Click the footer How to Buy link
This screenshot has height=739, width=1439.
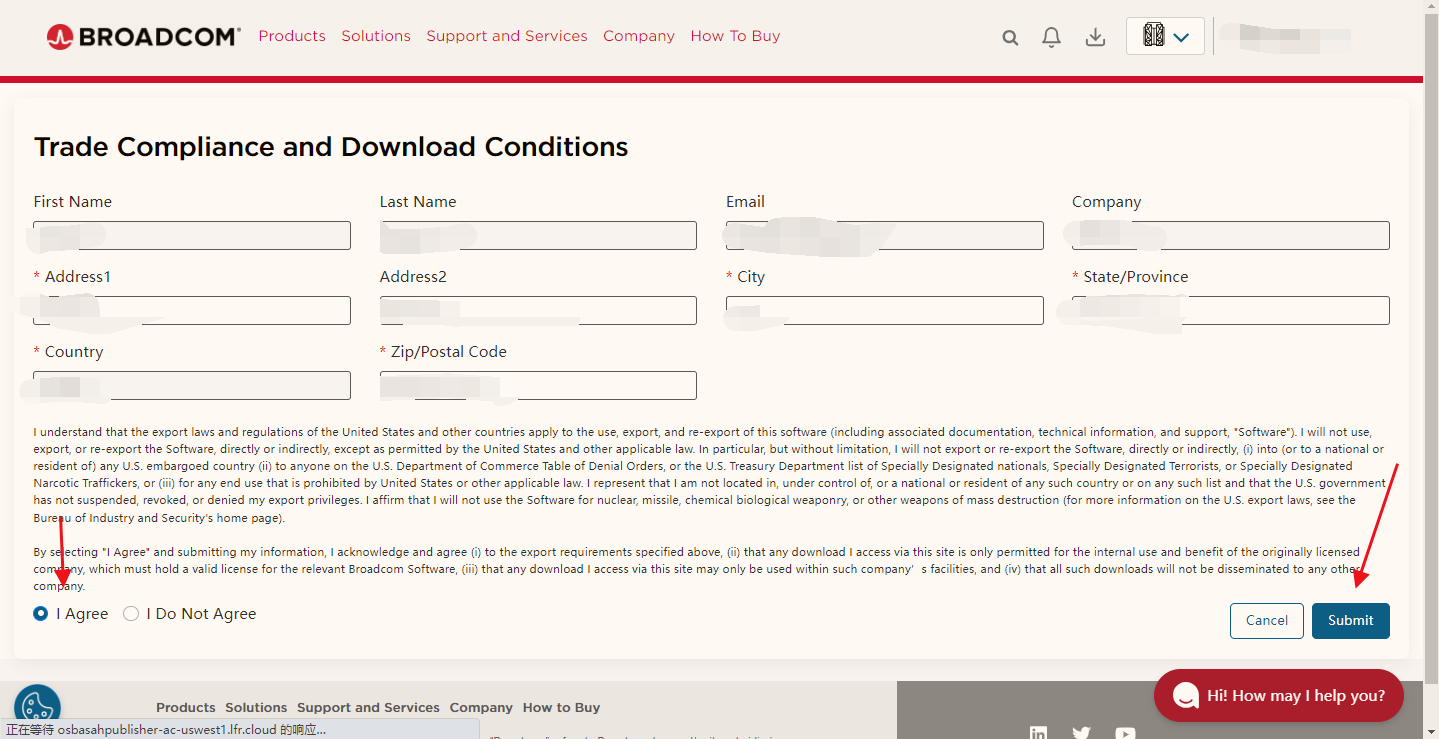[561, 707]
